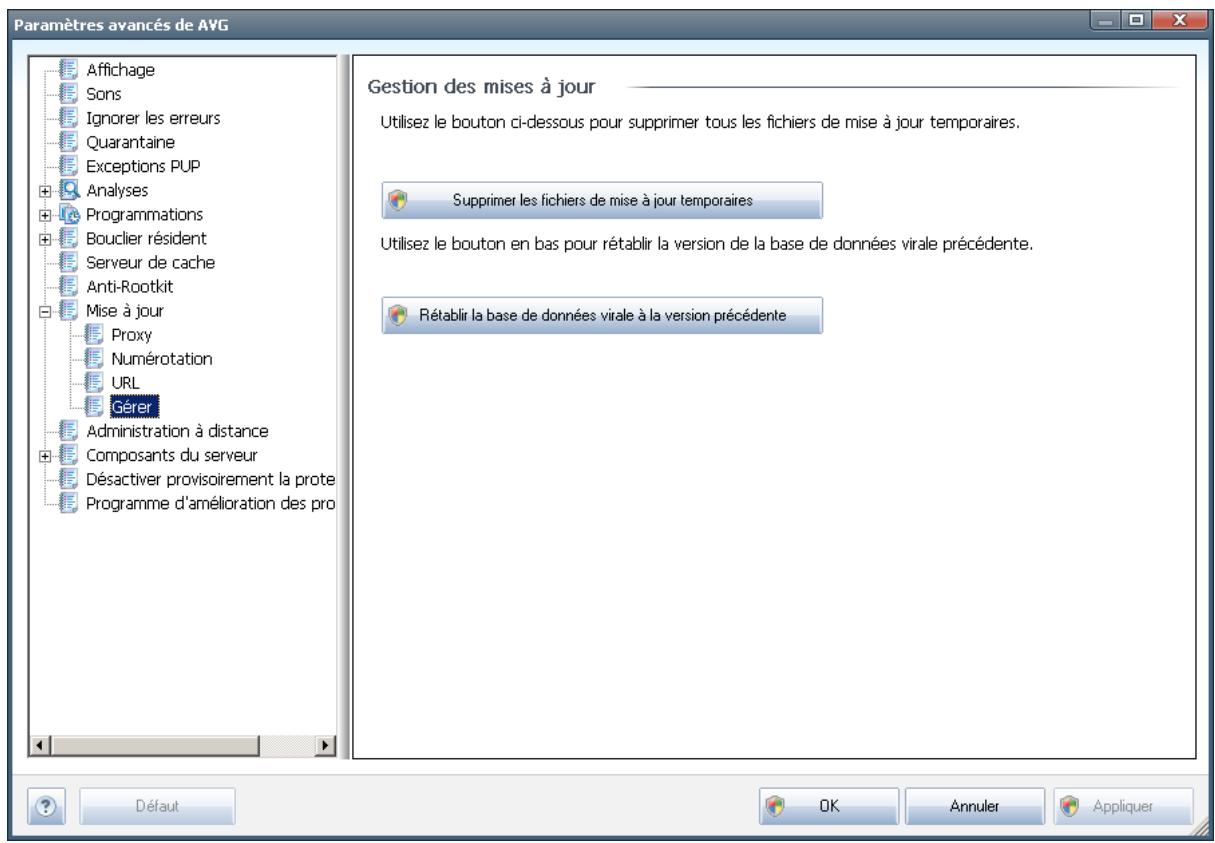Click Supprimer les fichiers de mise à jour temporaires
Image resolution: width=1215 pixels, height=843 pixels.
pyautogui.click(x=601, y=200)
